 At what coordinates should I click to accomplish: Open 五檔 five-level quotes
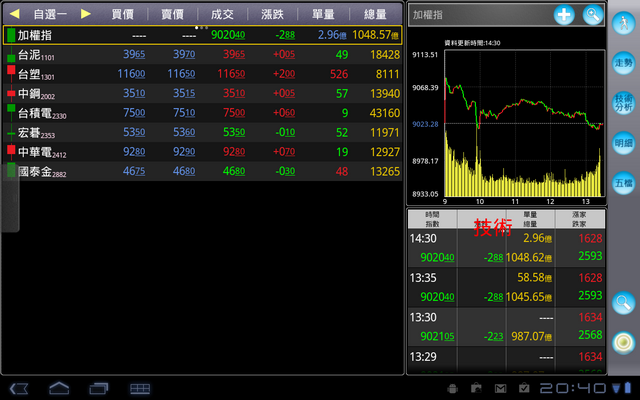pos(623,182)
